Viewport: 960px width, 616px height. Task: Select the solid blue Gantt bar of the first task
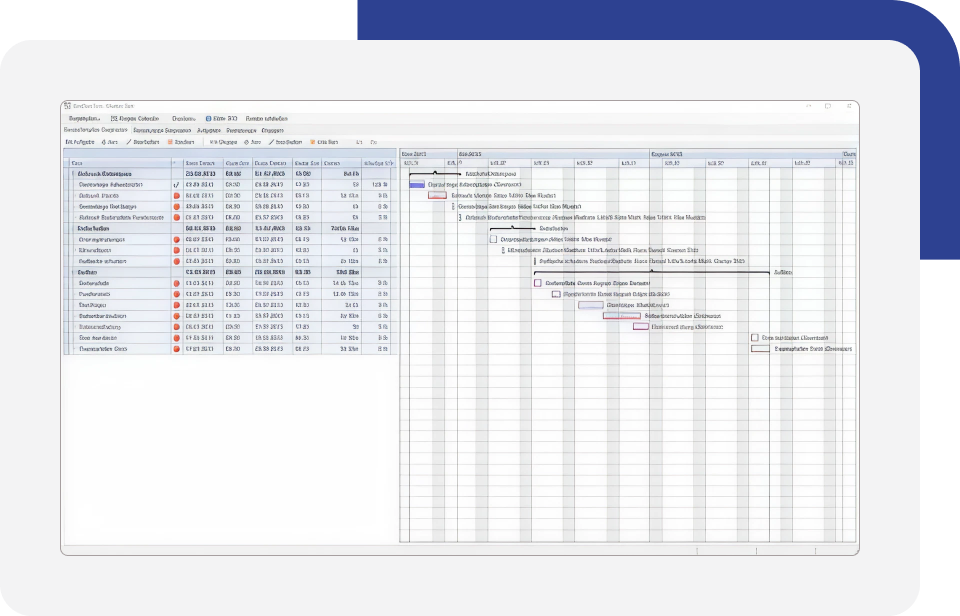pos(417,185)
